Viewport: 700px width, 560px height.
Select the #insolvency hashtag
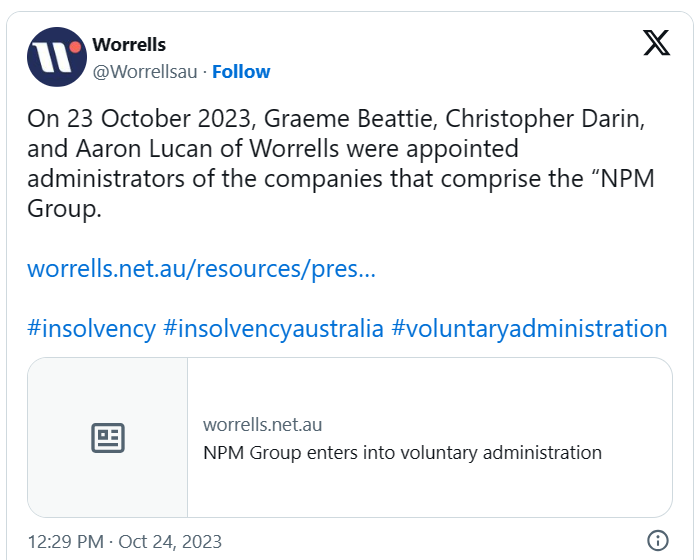91,328
